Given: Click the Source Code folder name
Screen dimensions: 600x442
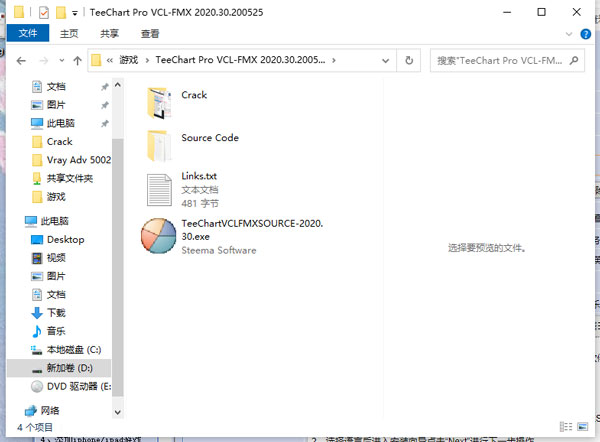Looking at the screenshot, I should [210, 138].
